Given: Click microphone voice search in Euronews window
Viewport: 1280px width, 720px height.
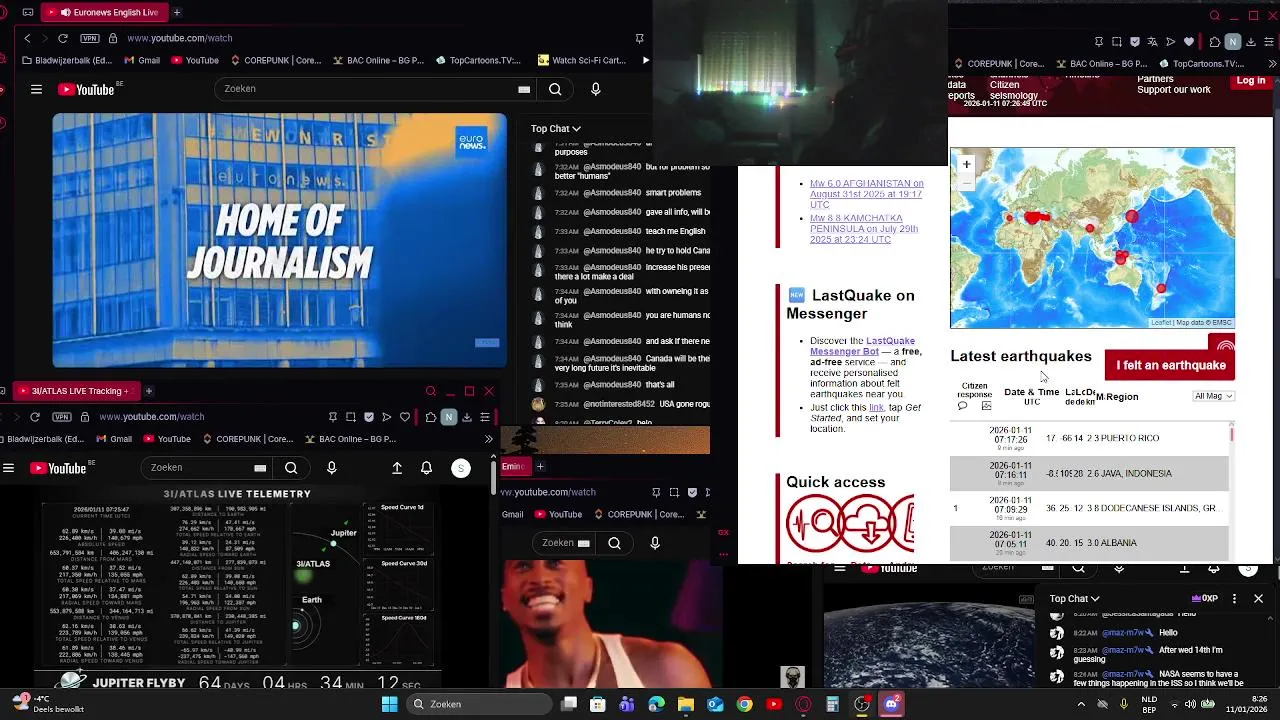Looking at the screenshot, I should click(596, 89).
